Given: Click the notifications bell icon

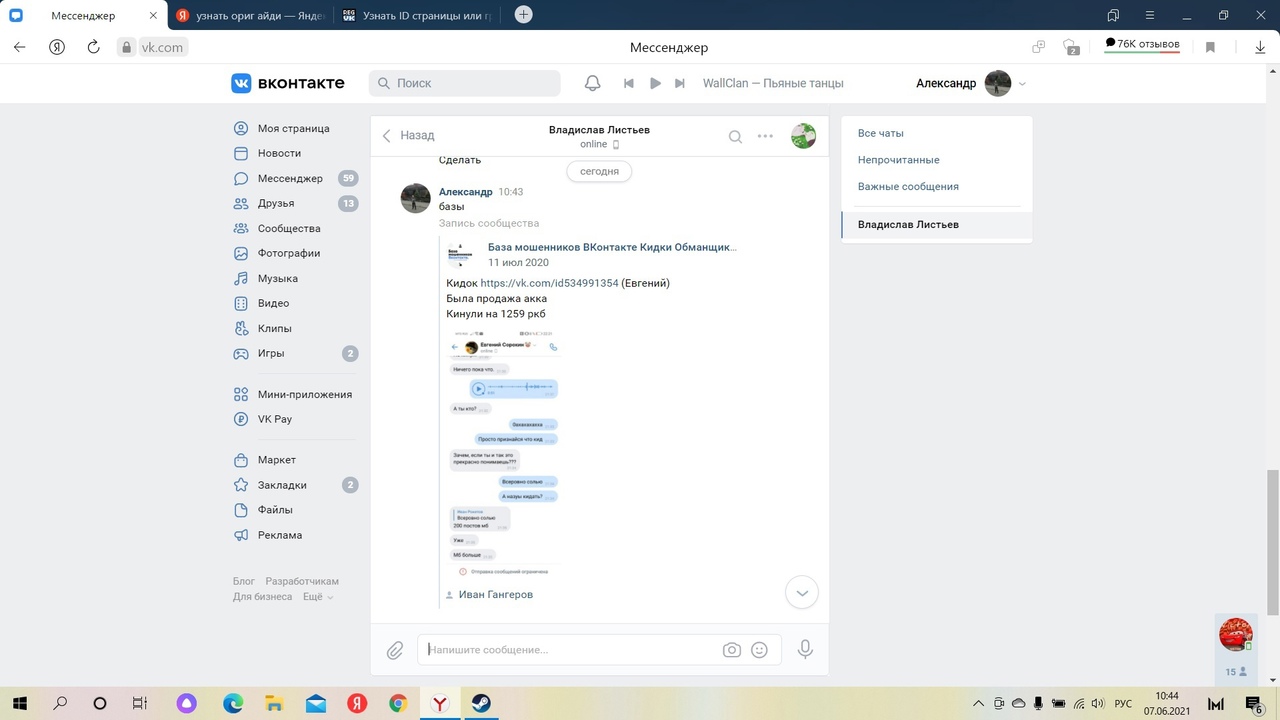Looking at the screenshot, I should pos(592,83).
